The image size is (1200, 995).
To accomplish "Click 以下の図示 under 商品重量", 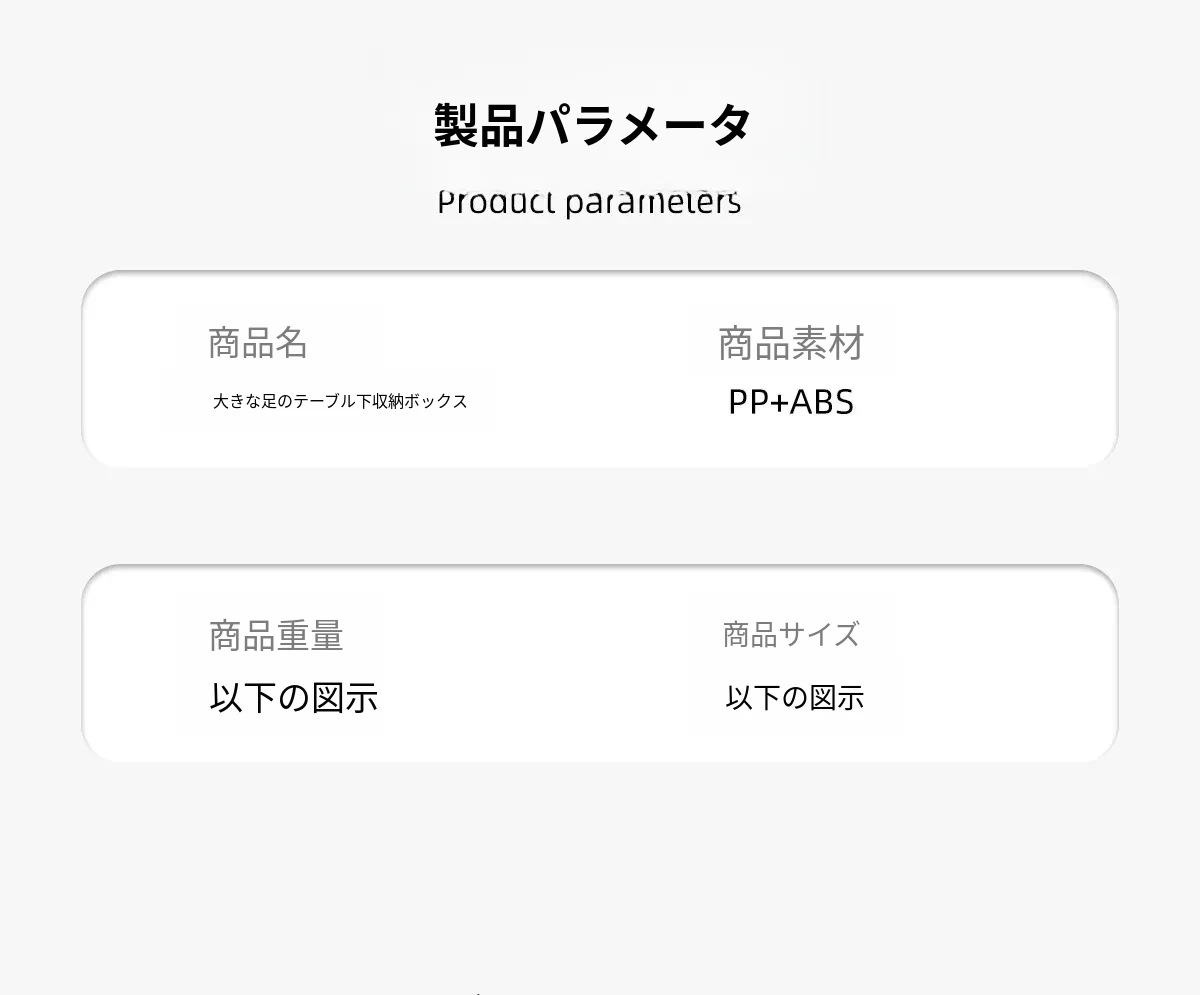I will pyautogui.click(x=294, y=697).
